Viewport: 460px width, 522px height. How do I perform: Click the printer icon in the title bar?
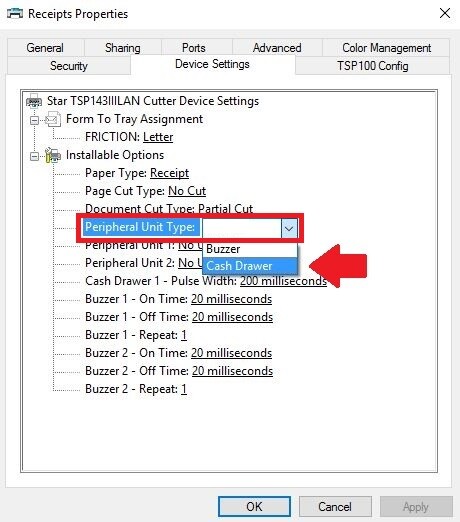pos(15,14)
